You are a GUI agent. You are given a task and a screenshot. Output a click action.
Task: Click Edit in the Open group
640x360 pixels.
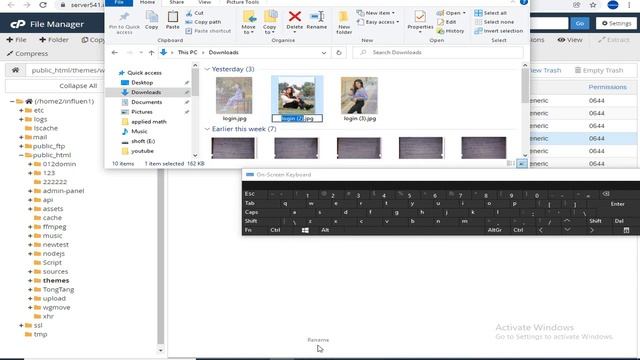coord(446,22)
